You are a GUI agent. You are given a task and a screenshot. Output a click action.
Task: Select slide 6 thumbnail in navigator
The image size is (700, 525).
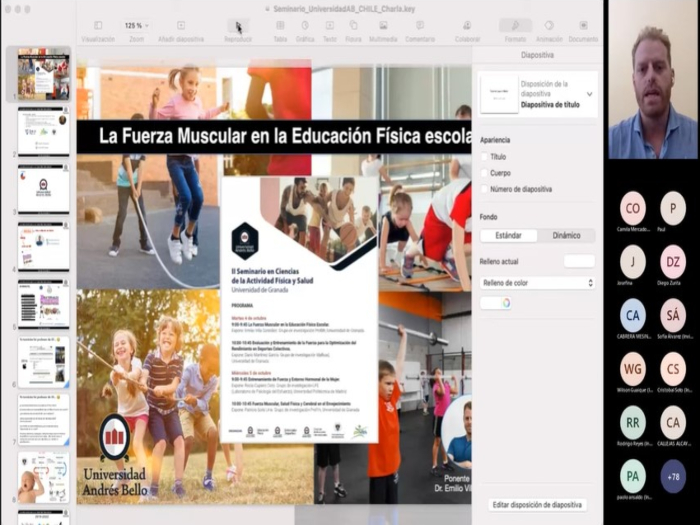(44, 361)
